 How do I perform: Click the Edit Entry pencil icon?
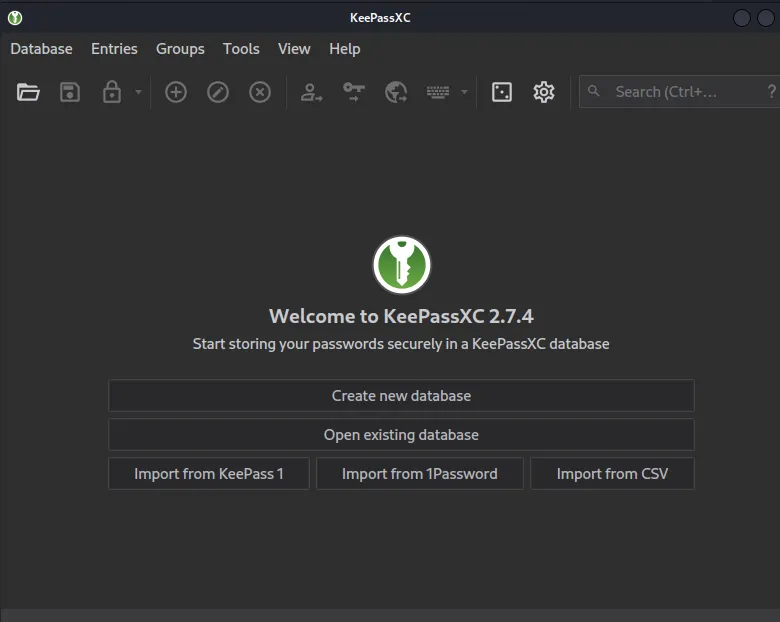click(217, 92)
